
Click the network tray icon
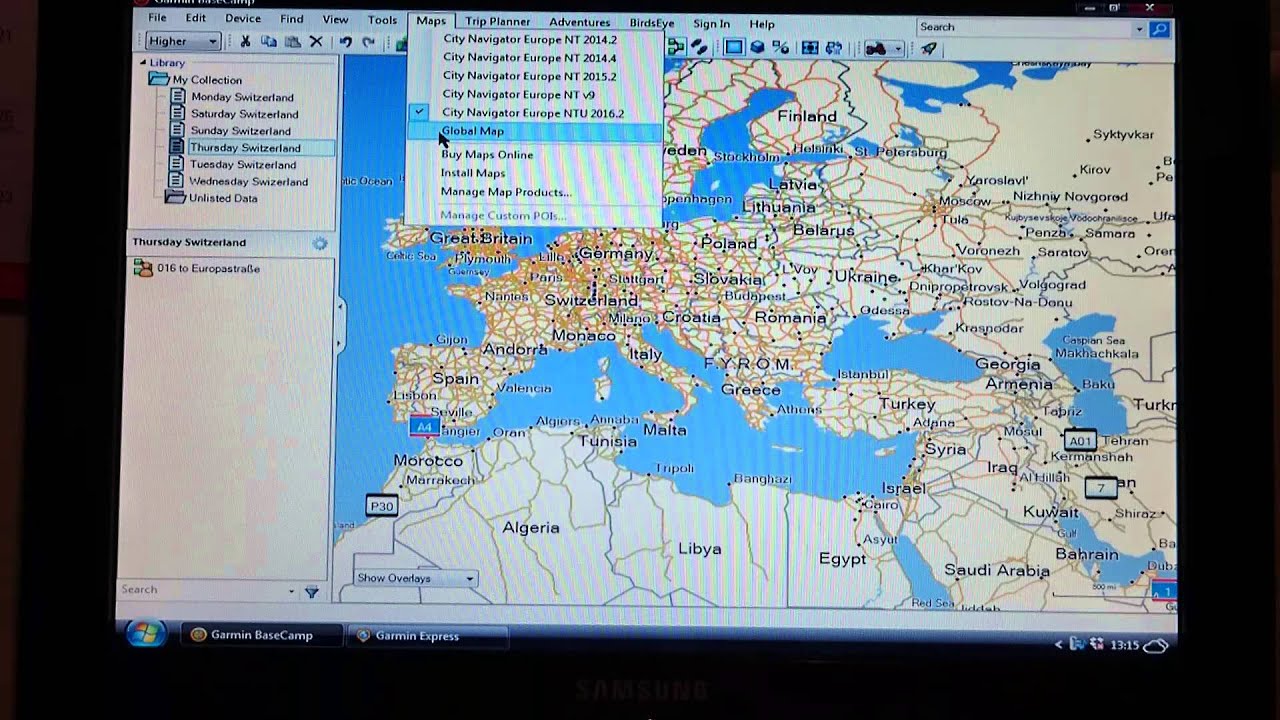coord(1078,644)
